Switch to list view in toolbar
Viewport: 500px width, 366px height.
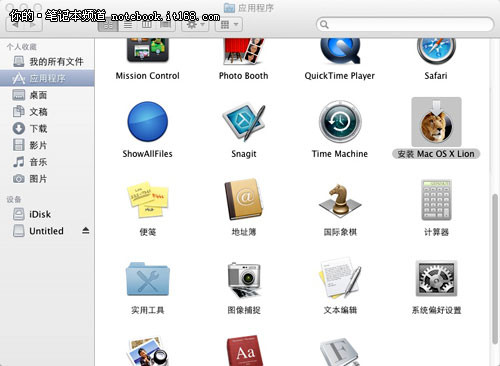(x=128, y=25)
